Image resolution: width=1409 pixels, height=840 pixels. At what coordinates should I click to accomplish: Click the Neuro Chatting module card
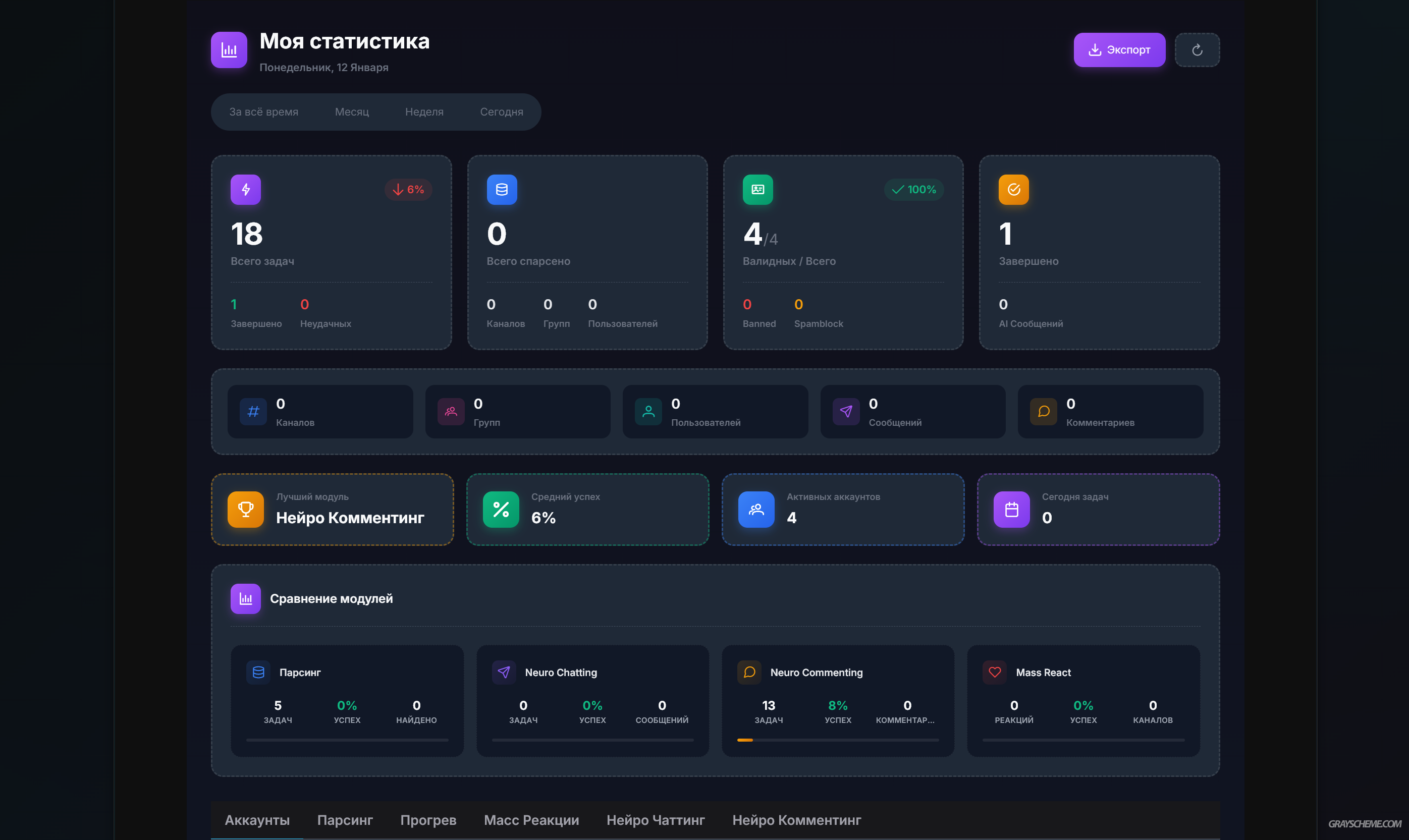[x=592, y=700]
